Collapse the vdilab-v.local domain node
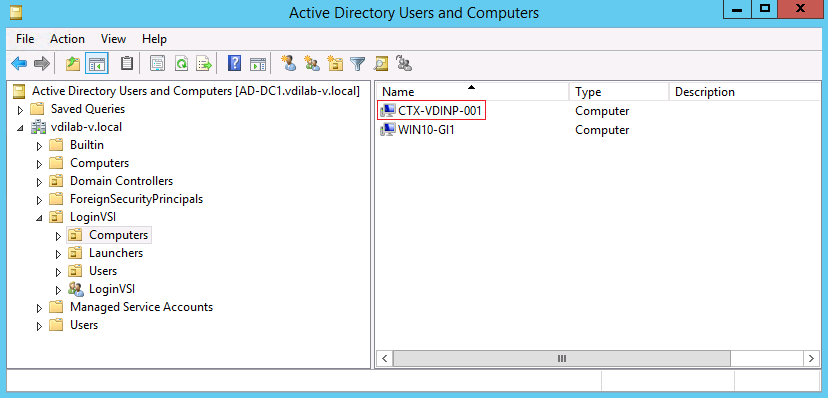Screen dimensions: 828x398 (x=21, y=128)
